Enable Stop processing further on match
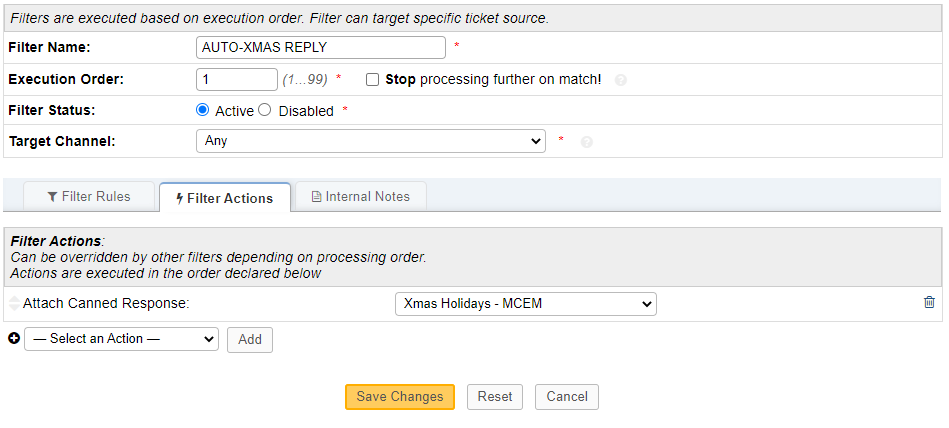The image size is (949, 428). 373,79
